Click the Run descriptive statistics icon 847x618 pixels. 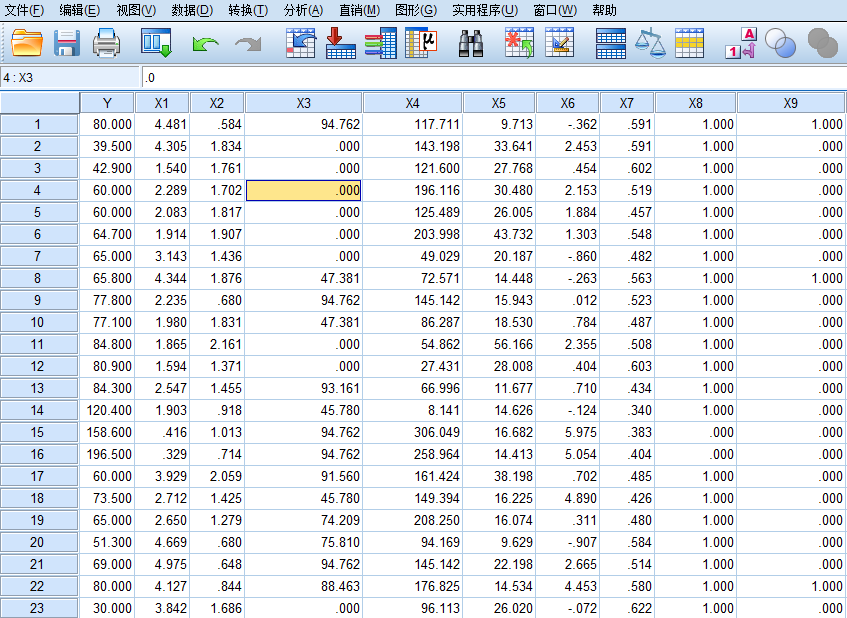click(x=421, y=43)
